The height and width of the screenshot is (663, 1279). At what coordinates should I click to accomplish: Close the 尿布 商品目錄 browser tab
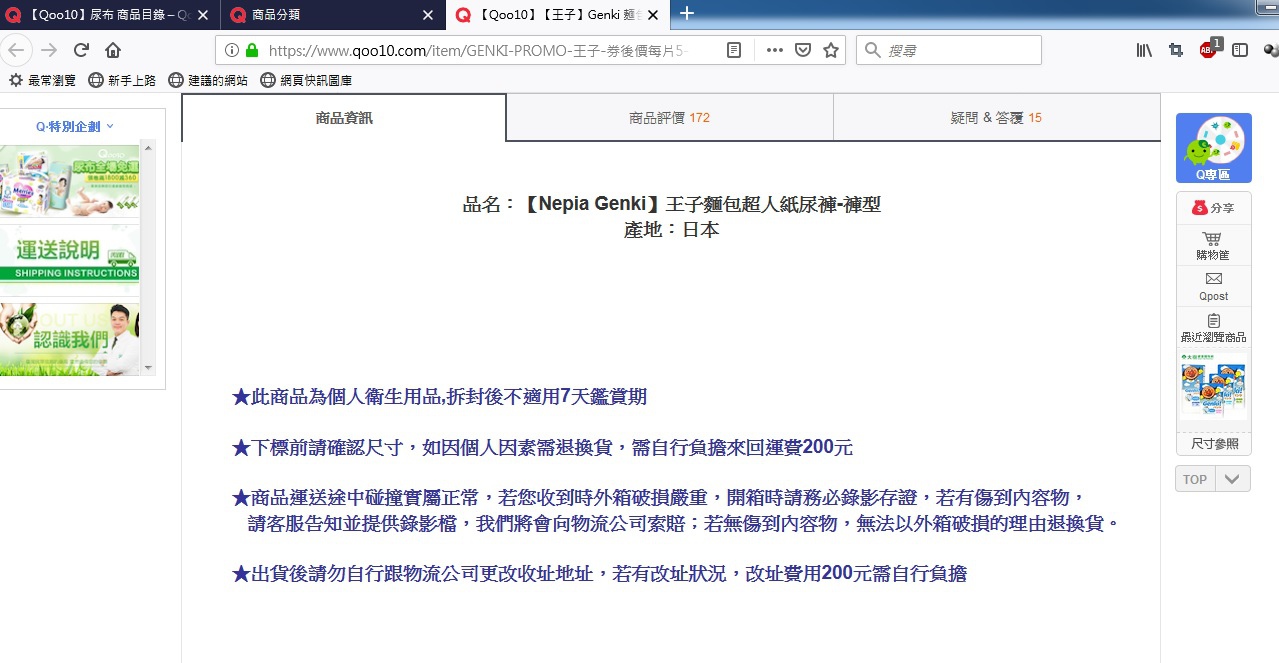point(204,15)
